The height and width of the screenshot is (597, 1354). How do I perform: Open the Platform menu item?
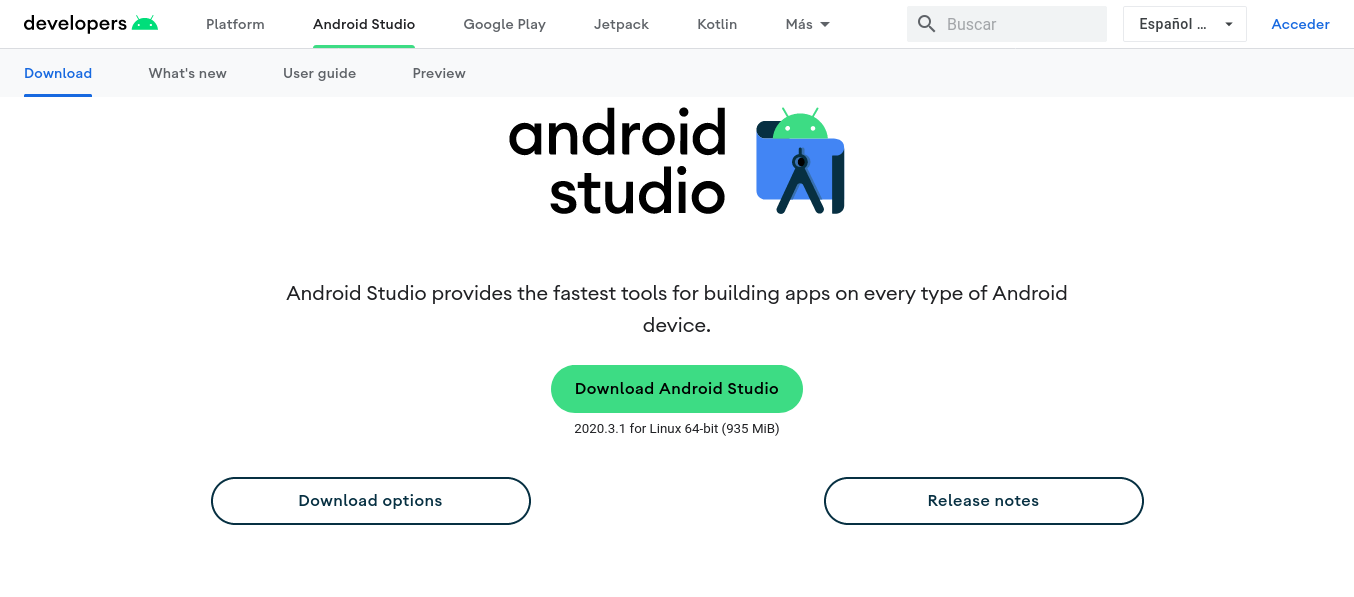(235, 24)
